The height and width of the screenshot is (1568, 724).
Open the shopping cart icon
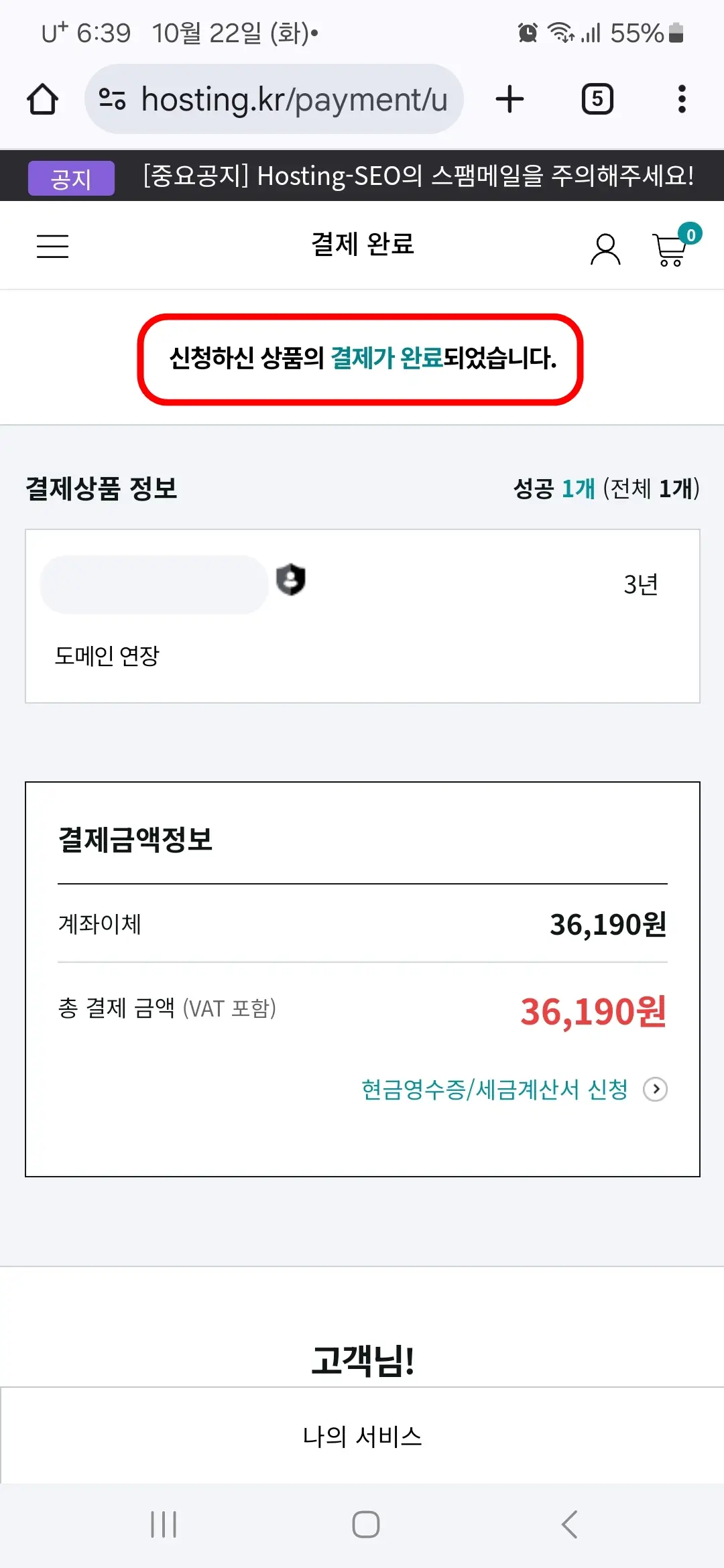tap(668, 251)
